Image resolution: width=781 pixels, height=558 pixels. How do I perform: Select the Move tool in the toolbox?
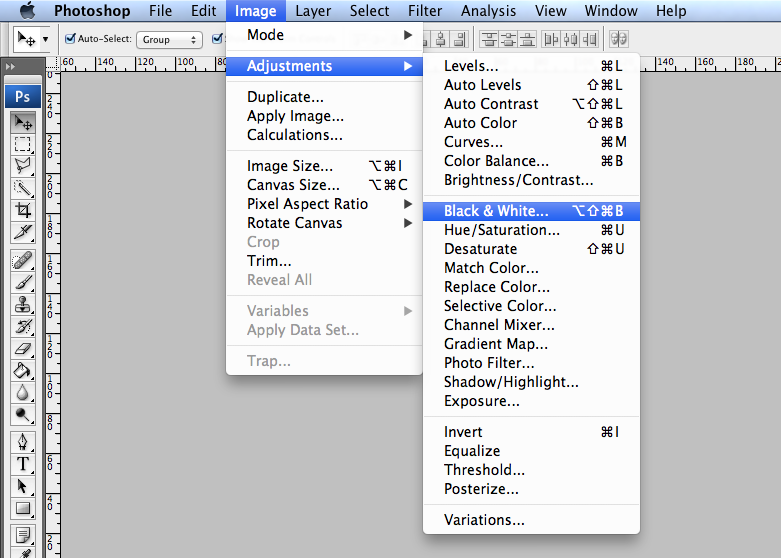[23, 123]
